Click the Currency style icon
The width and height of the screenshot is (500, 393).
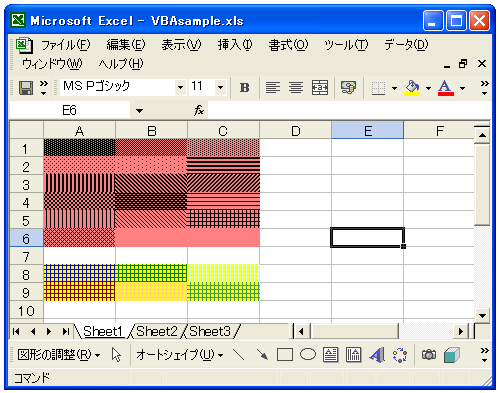coord(348,88)
